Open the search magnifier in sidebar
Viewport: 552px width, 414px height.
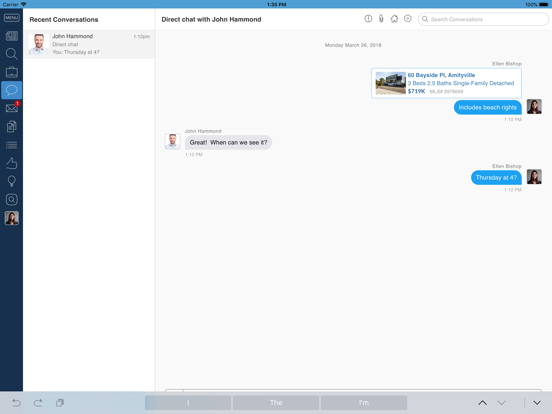(x=12, y=54)
